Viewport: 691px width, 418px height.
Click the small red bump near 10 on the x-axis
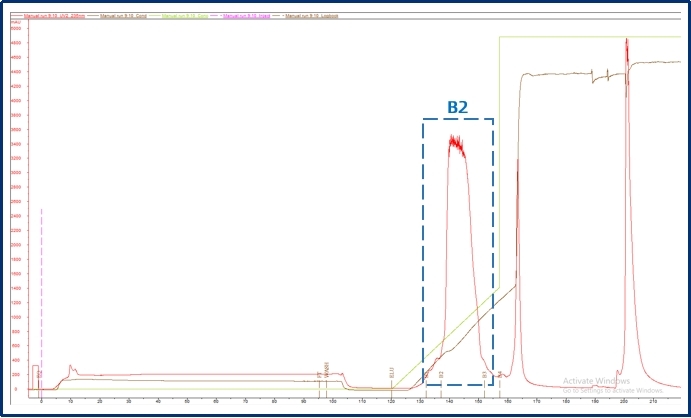coord(70,368)
